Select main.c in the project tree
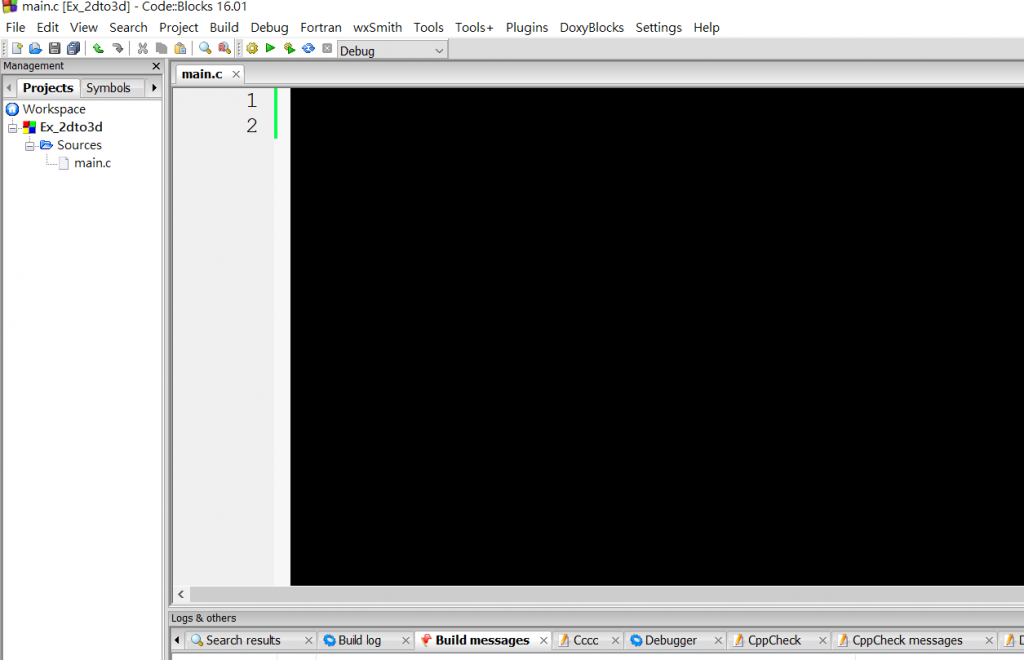 click(92, 163)
